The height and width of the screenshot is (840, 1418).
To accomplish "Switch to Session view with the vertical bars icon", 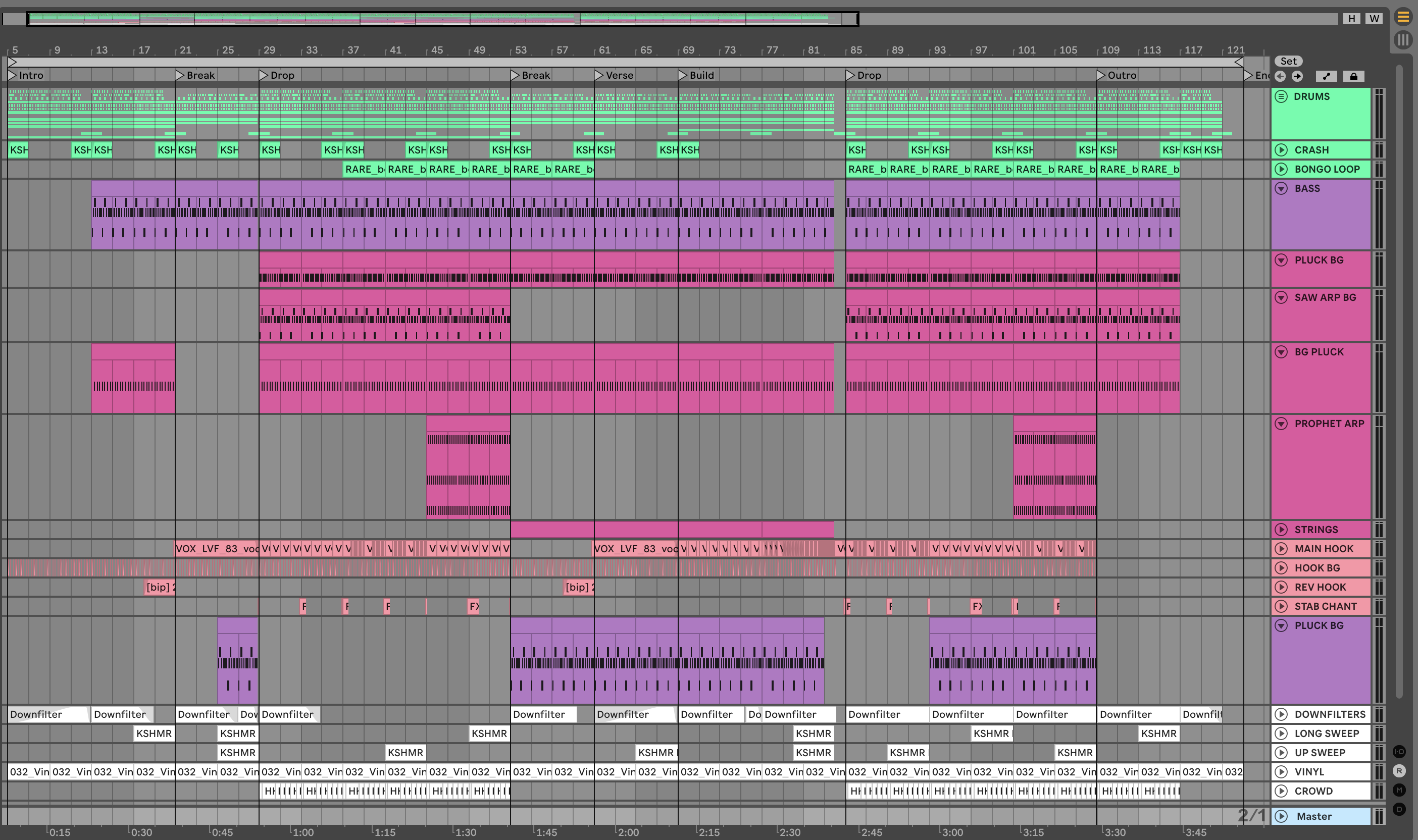I will (1403, 39).
